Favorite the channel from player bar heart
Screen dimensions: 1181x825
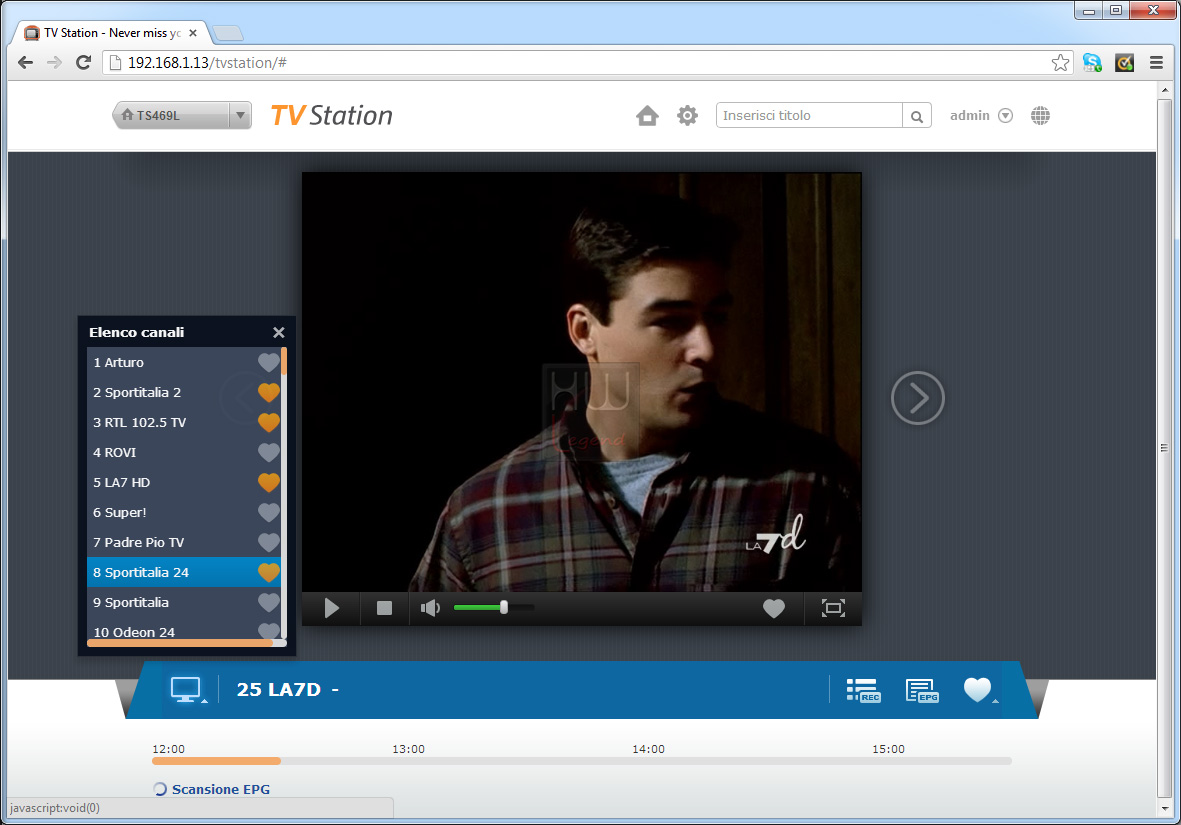[x=774, y=608]
